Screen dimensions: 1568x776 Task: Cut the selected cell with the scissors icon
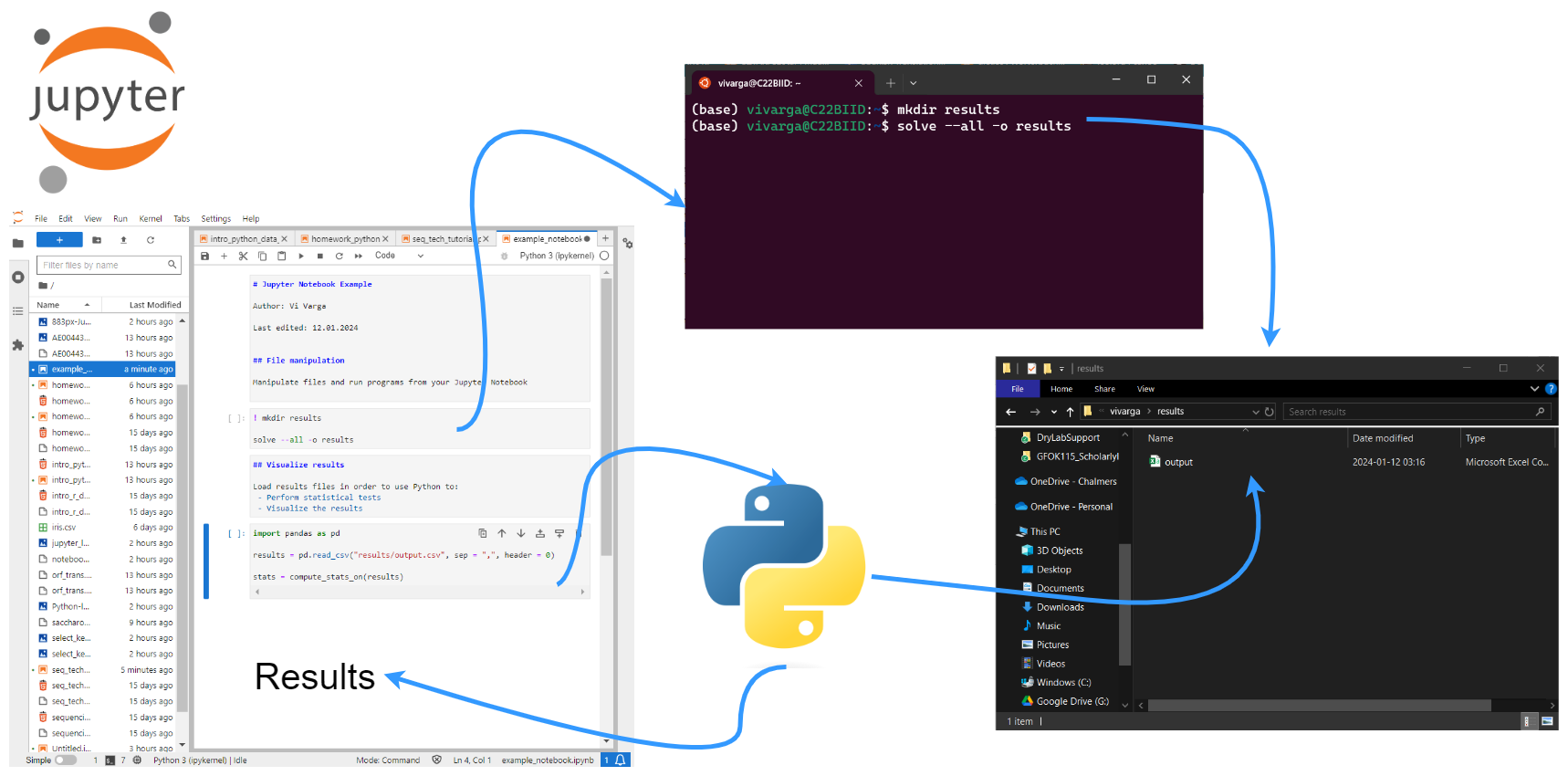(244, 257)
